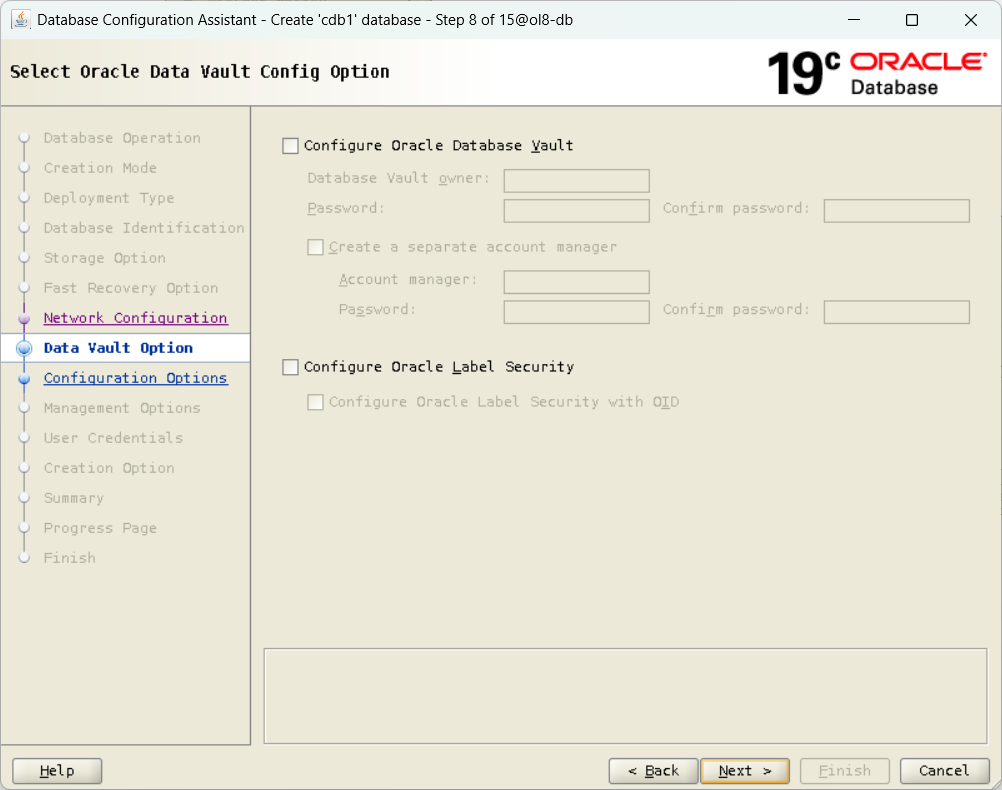Click the Storage Option step
1002x790 pixels.
[105, 258]
